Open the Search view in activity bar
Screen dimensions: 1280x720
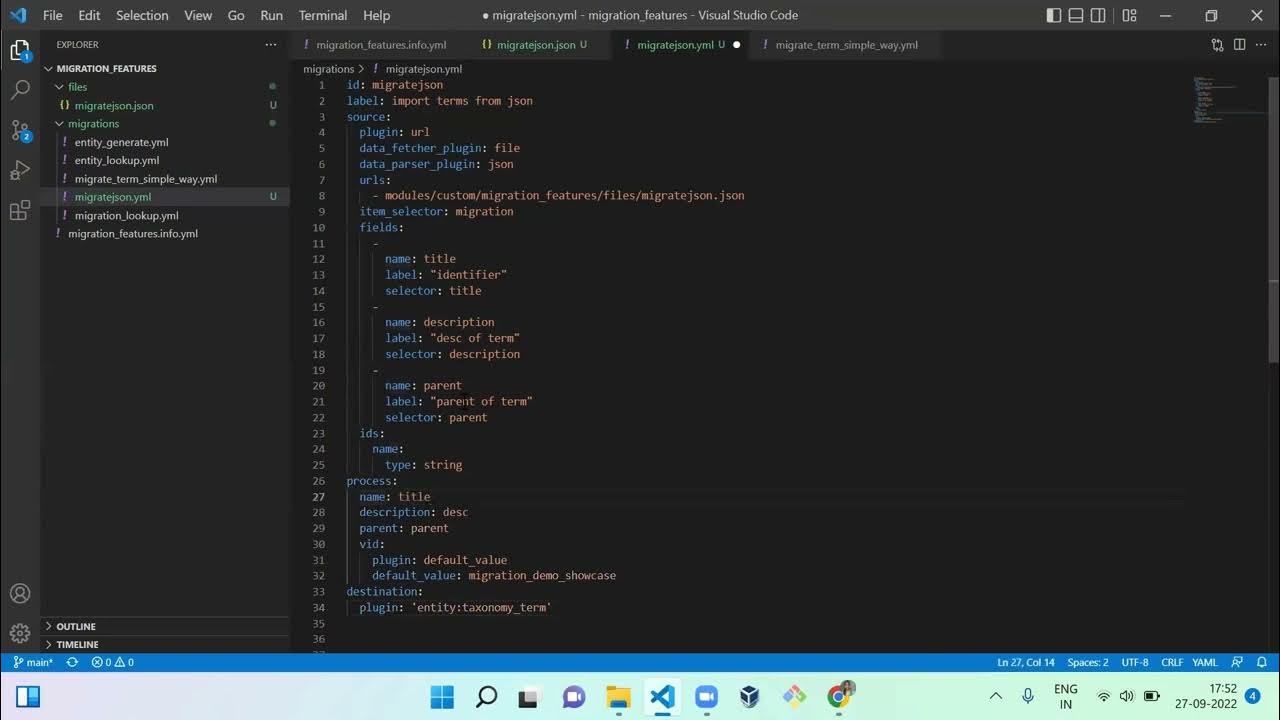[x=20, y=90]
